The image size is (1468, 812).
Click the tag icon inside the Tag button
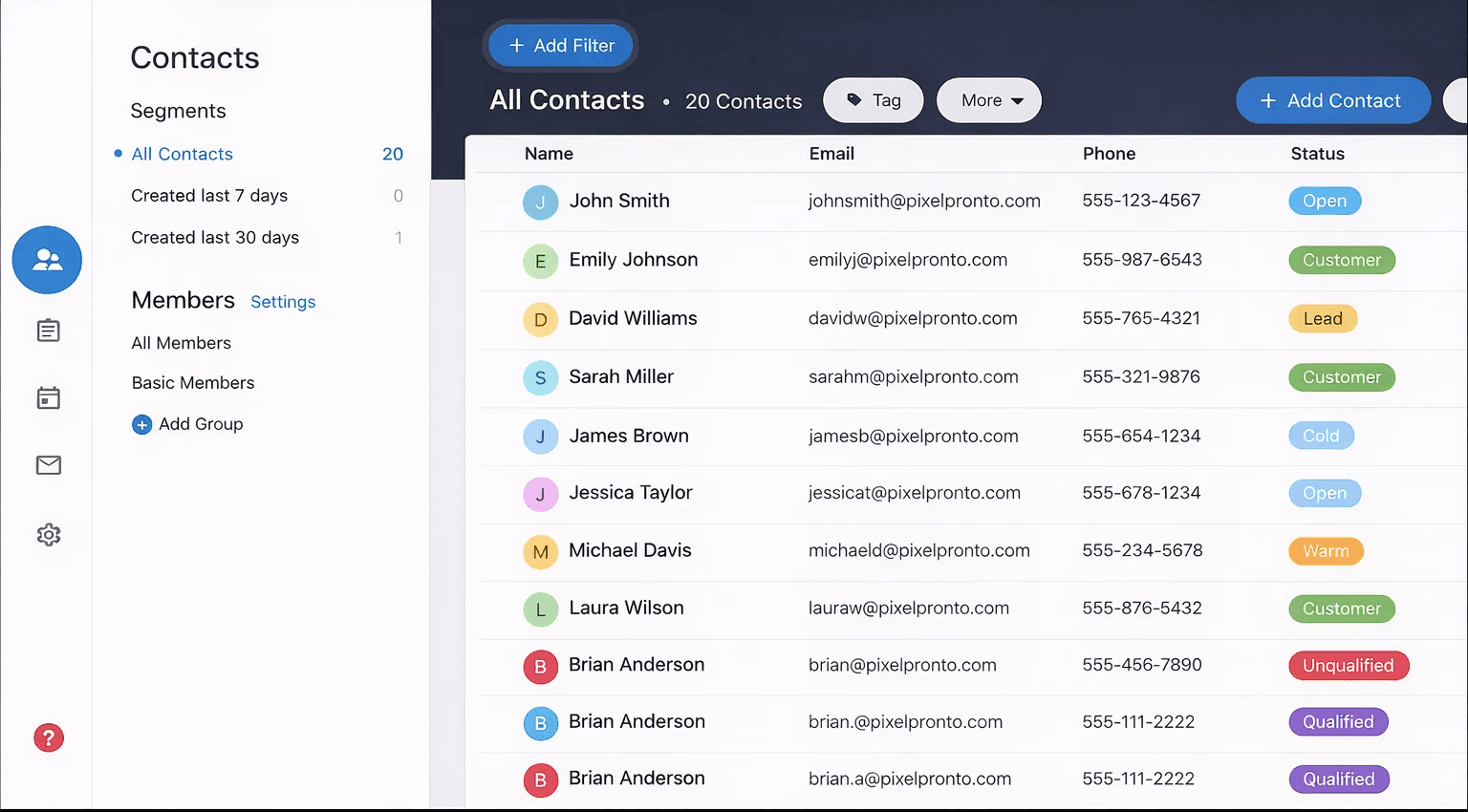(x=854, y=99)
